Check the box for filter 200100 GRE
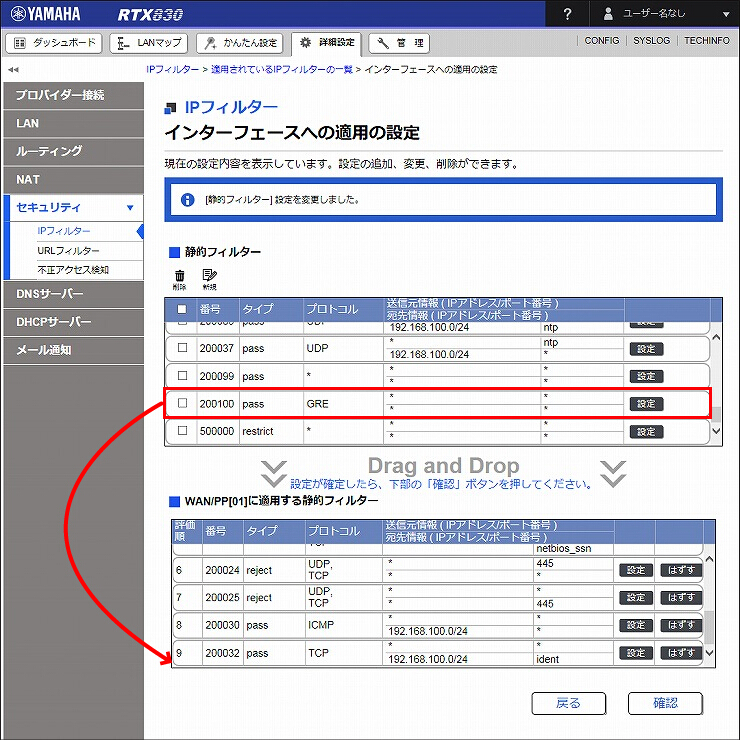This screenshot has width=740, height=740. click(182, 403)
